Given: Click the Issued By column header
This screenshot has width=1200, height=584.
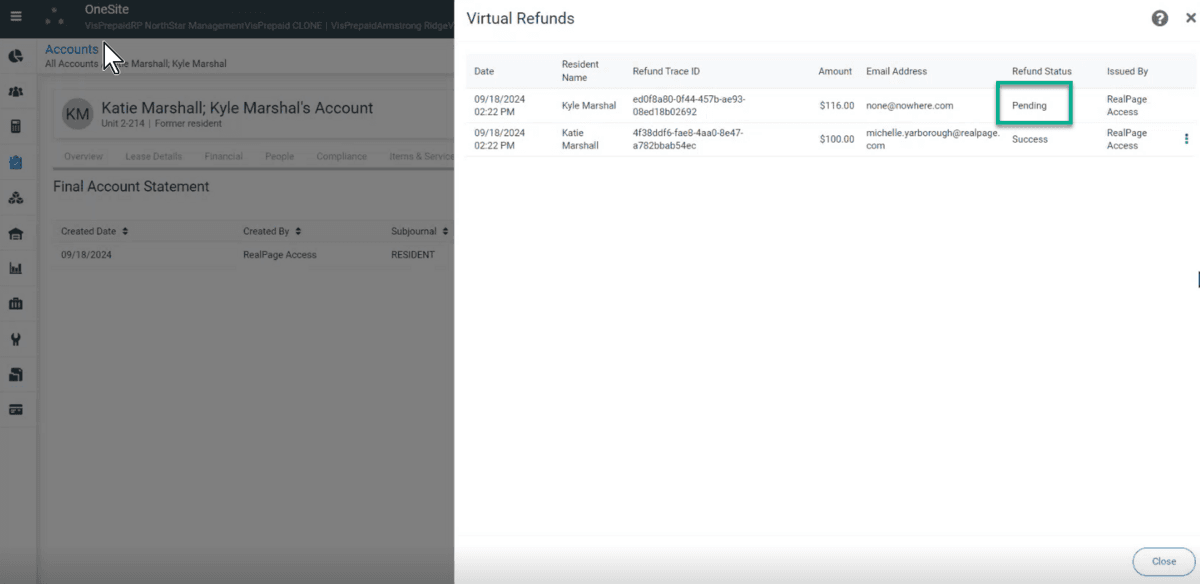Looking at the screenshot, I should tap(1127, 71).
